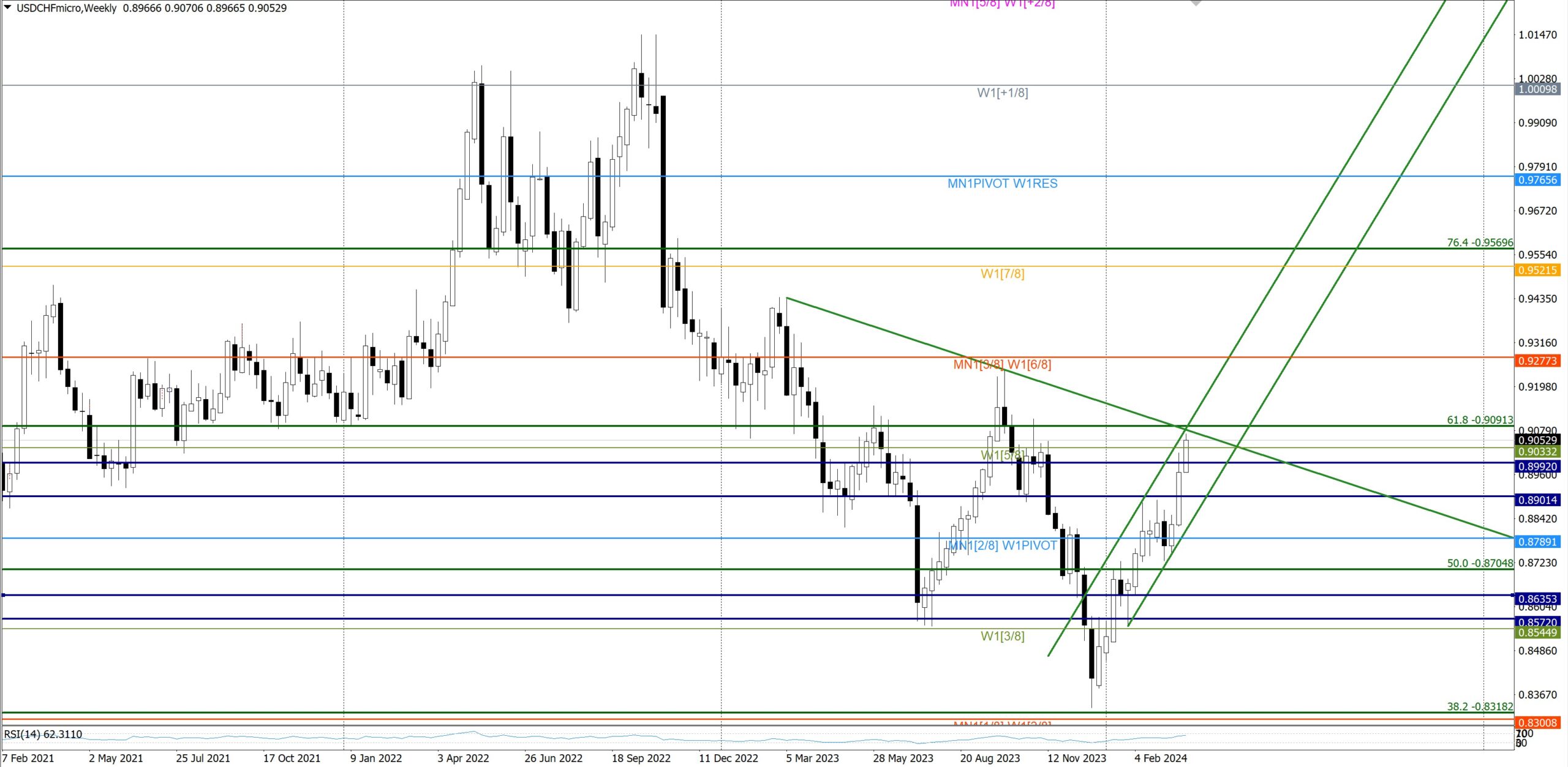Viewport: 1568px width, 767px height.
Task: Click the 0.97656 blue price tag
Action: tap(1538, 180)
